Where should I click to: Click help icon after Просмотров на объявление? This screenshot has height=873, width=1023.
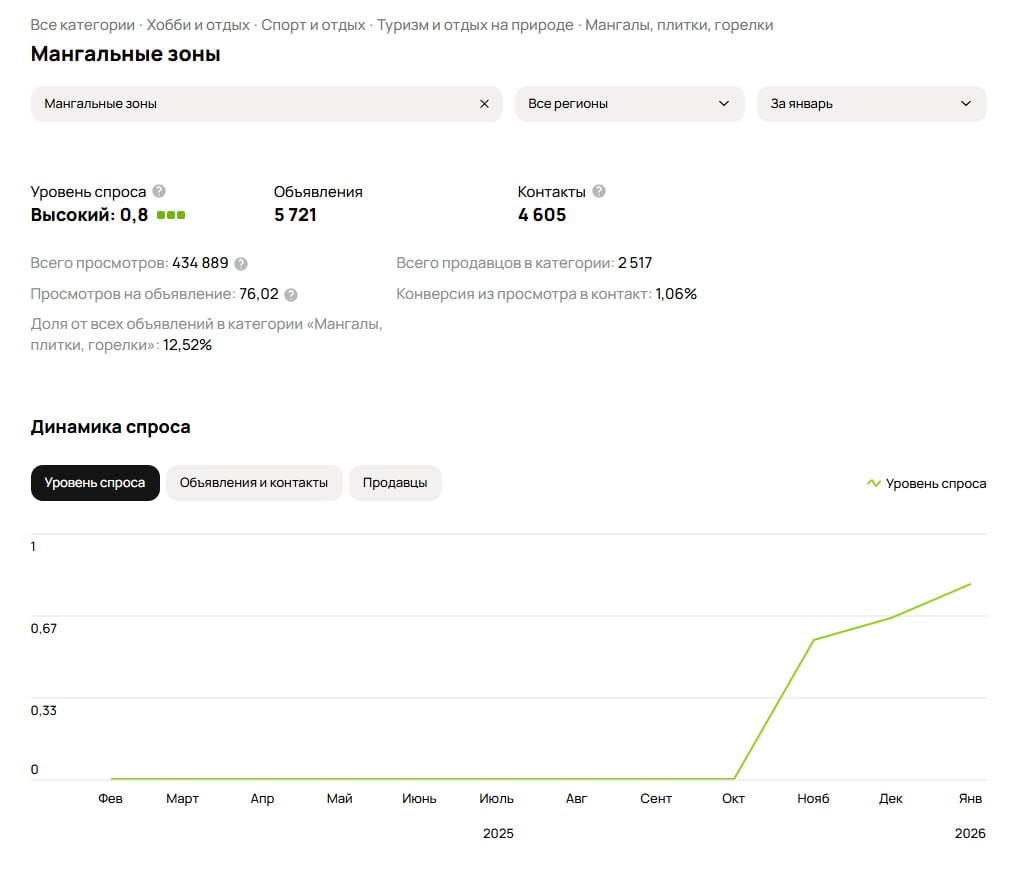pos(291,295)
